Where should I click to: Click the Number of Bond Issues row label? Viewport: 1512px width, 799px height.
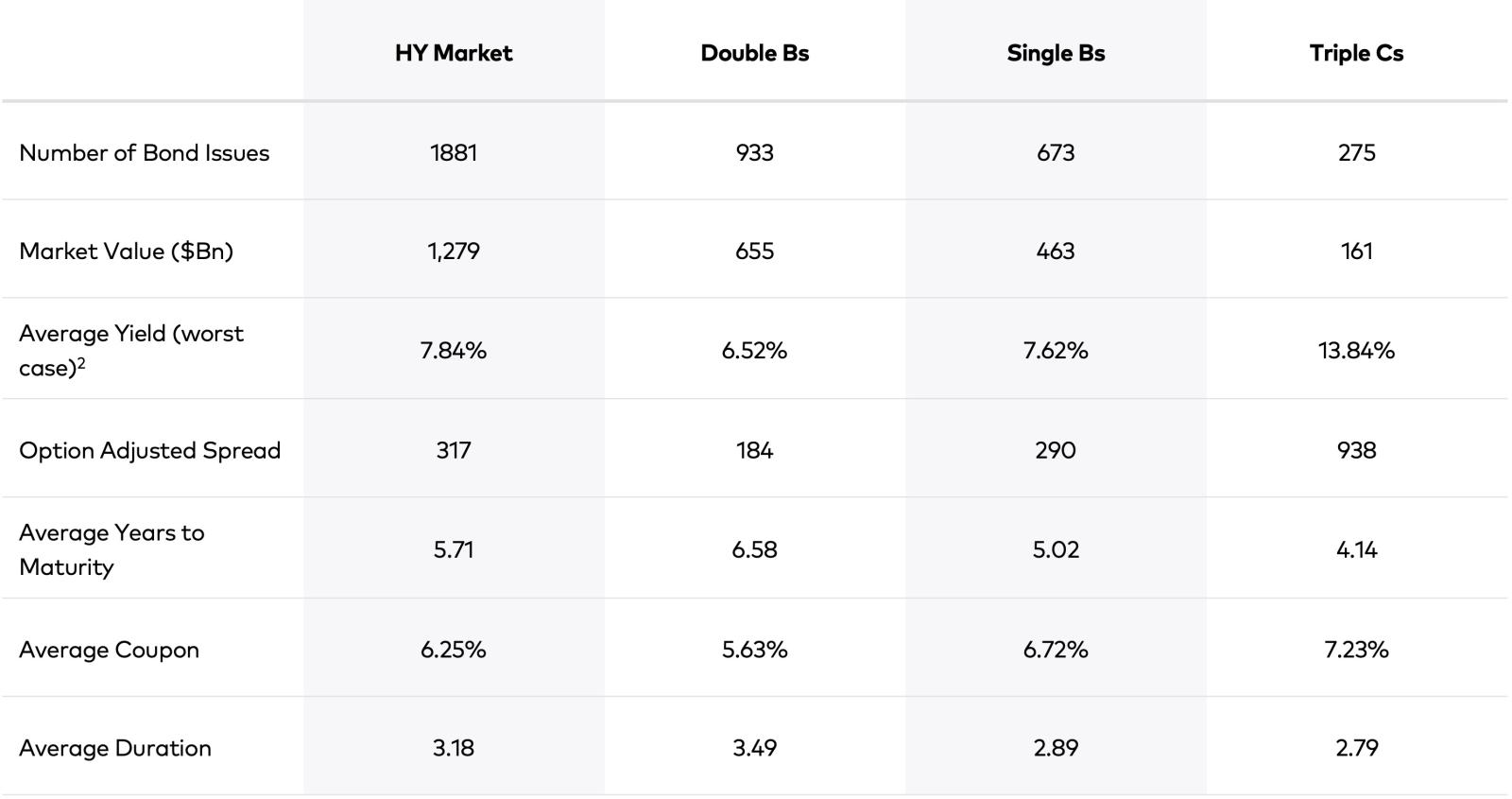(144, 153)
